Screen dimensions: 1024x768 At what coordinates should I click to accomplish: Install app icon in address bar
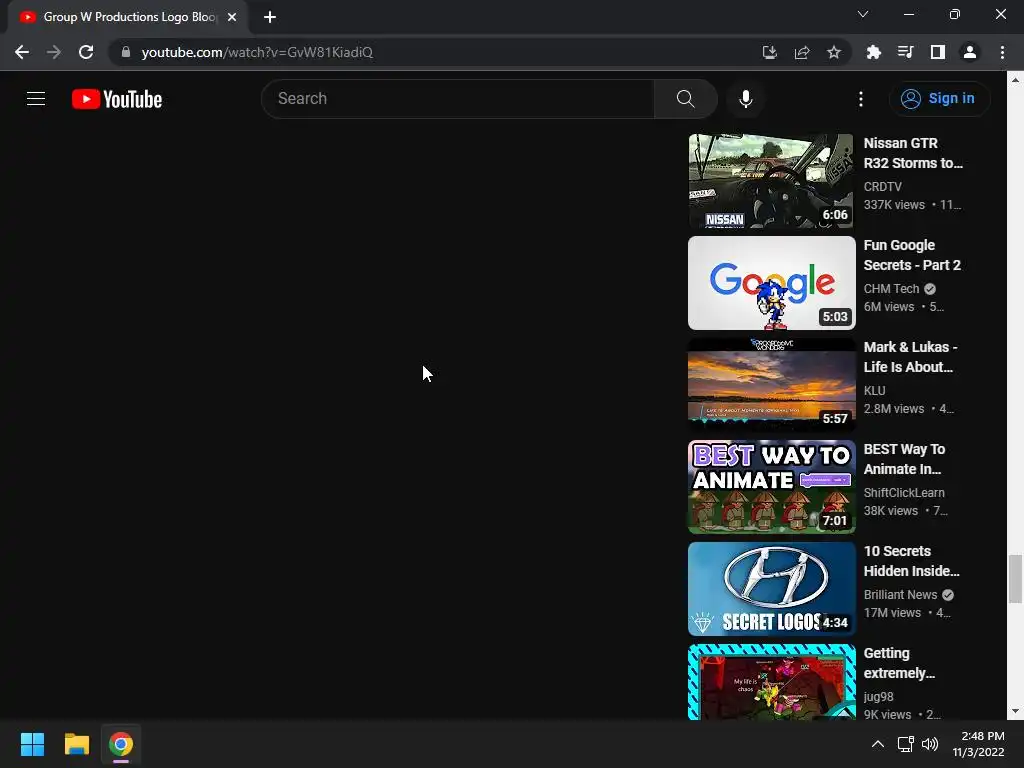tap(769, 52)
